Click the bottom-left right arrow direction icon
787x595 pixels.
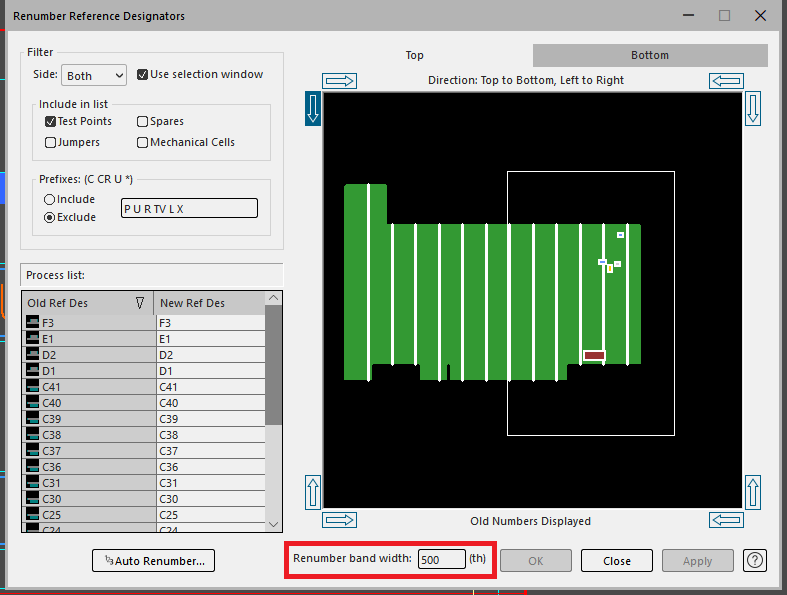339,520
